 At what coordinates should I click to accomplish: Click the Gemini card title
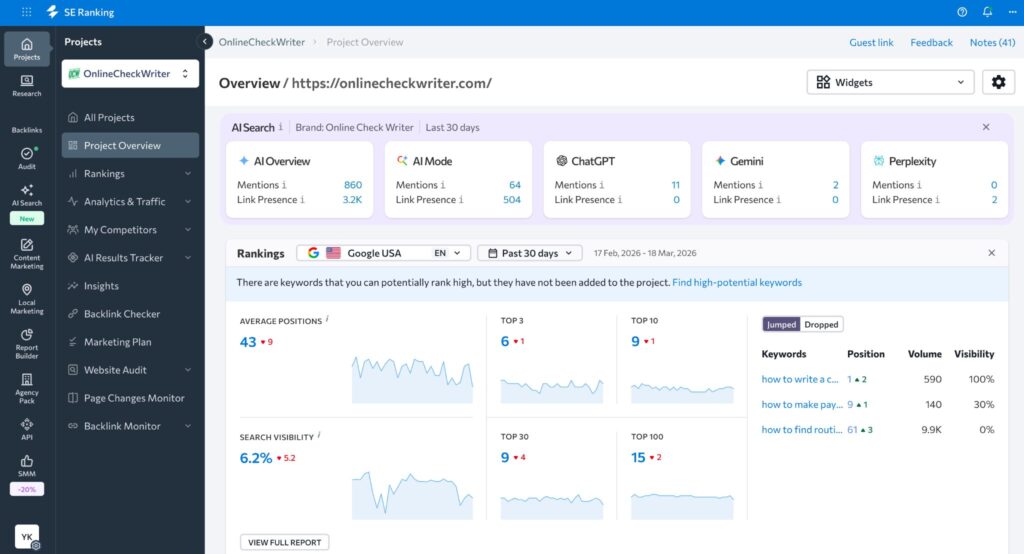coord(746,161)
